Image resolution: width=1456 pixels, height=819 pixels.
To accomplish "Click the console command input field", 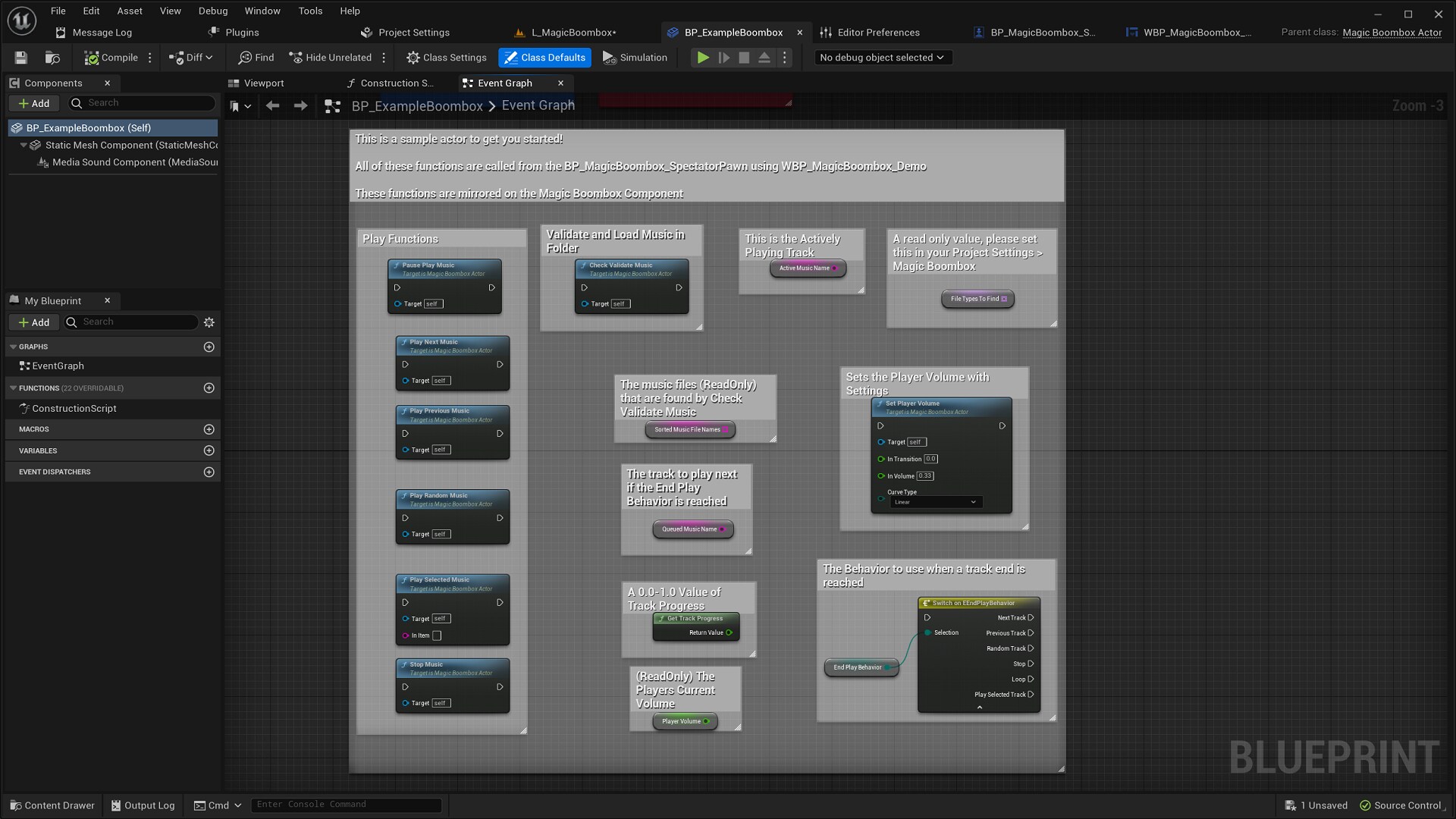I will tap(346, 805).
